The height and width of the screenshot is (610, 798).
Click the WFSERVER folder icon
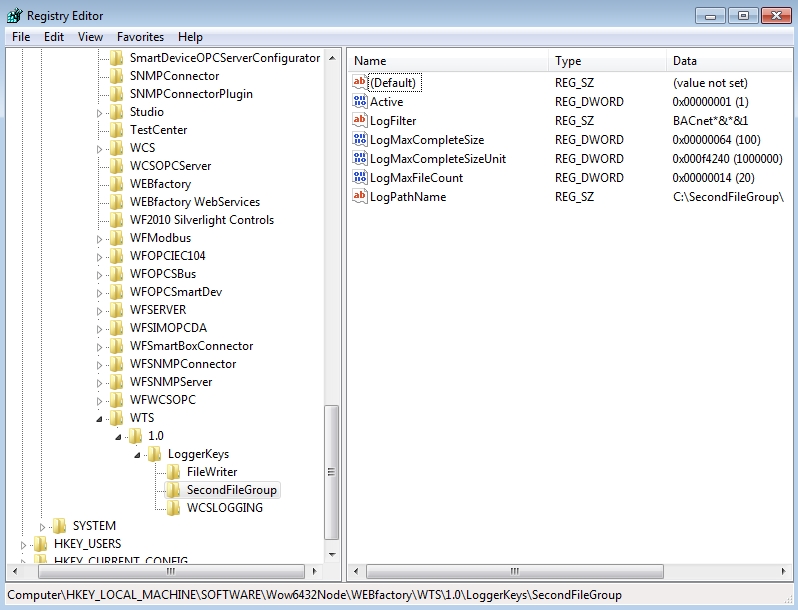click(x=117, y=310)
